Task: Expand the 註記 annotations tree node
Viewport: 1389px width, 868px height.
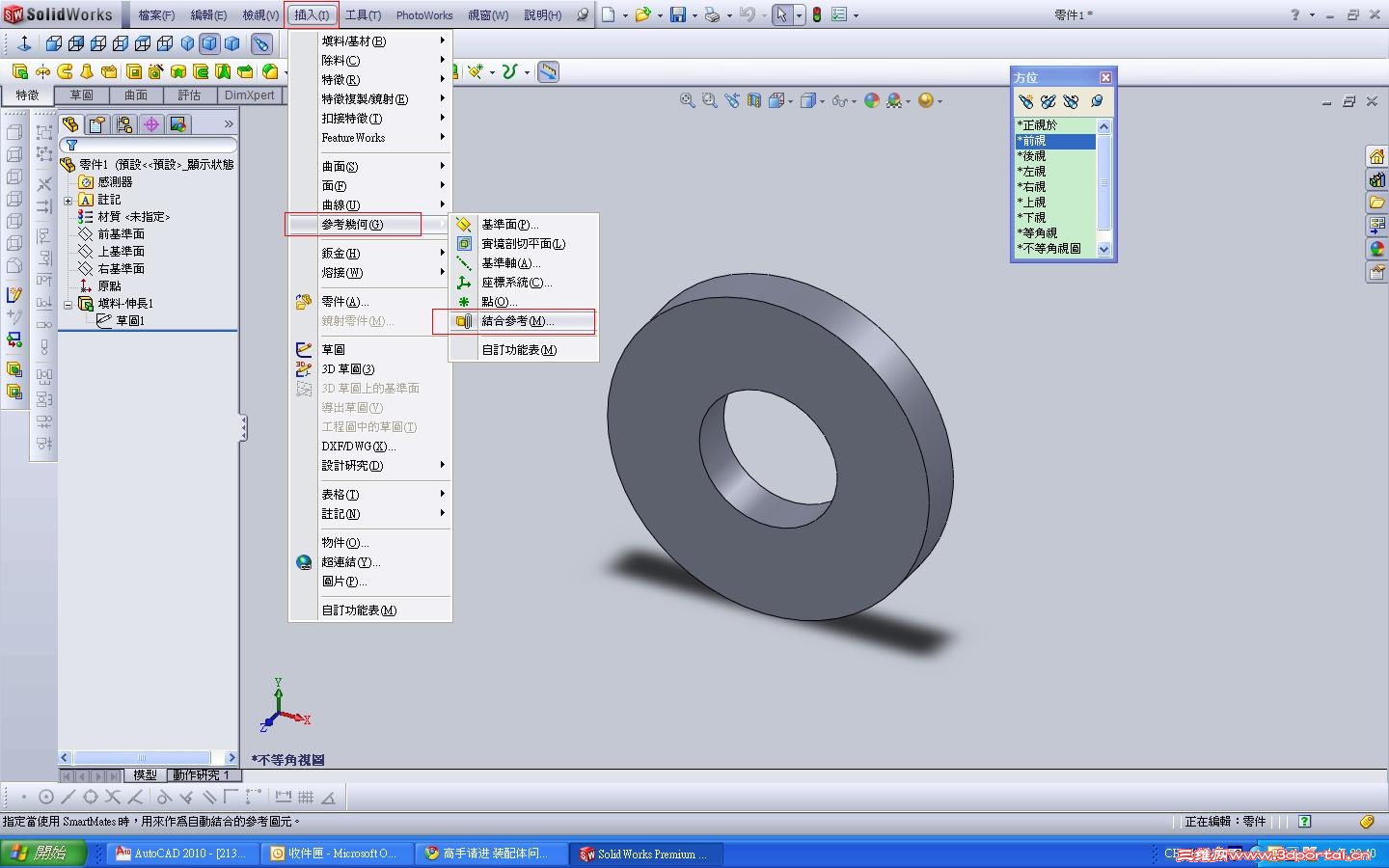Action: click(x=68, y=200)
